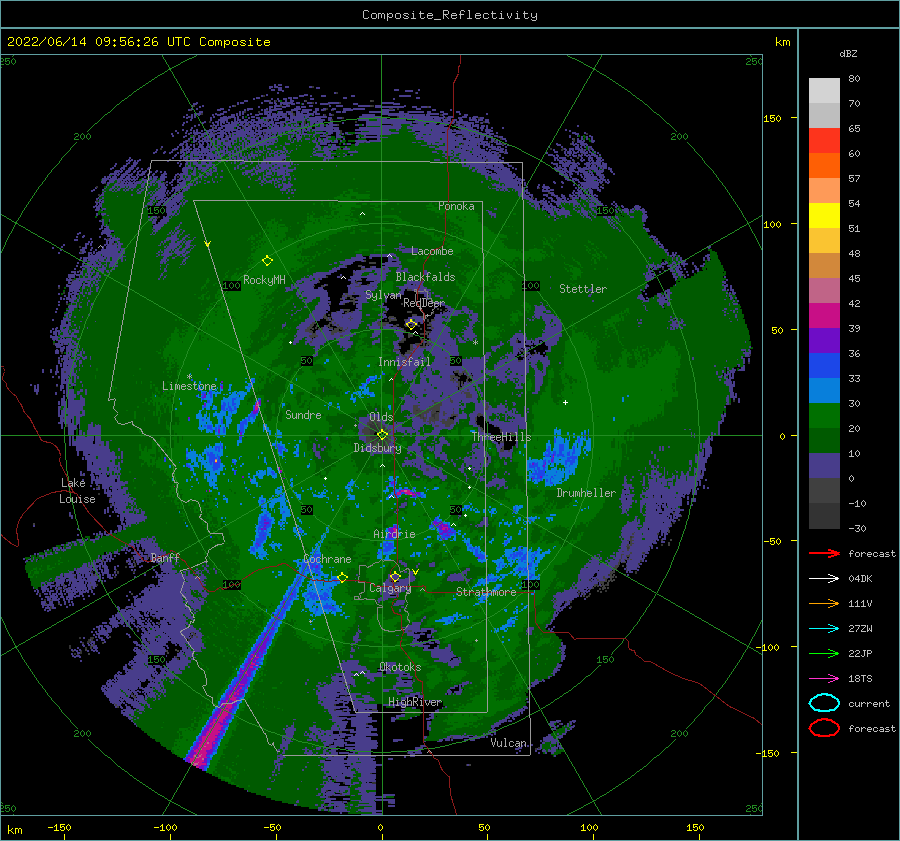
Task: Click the 'current' legend text
Action: (x=868, y=703)
